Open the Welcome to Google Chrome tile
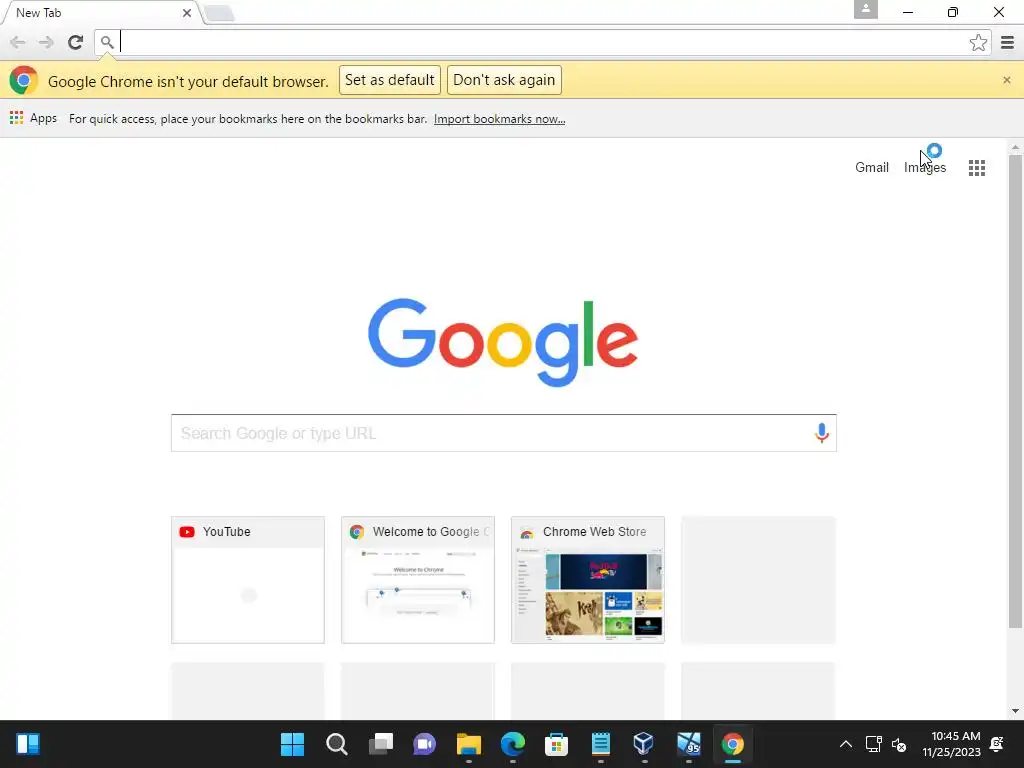 pos(417,580)
